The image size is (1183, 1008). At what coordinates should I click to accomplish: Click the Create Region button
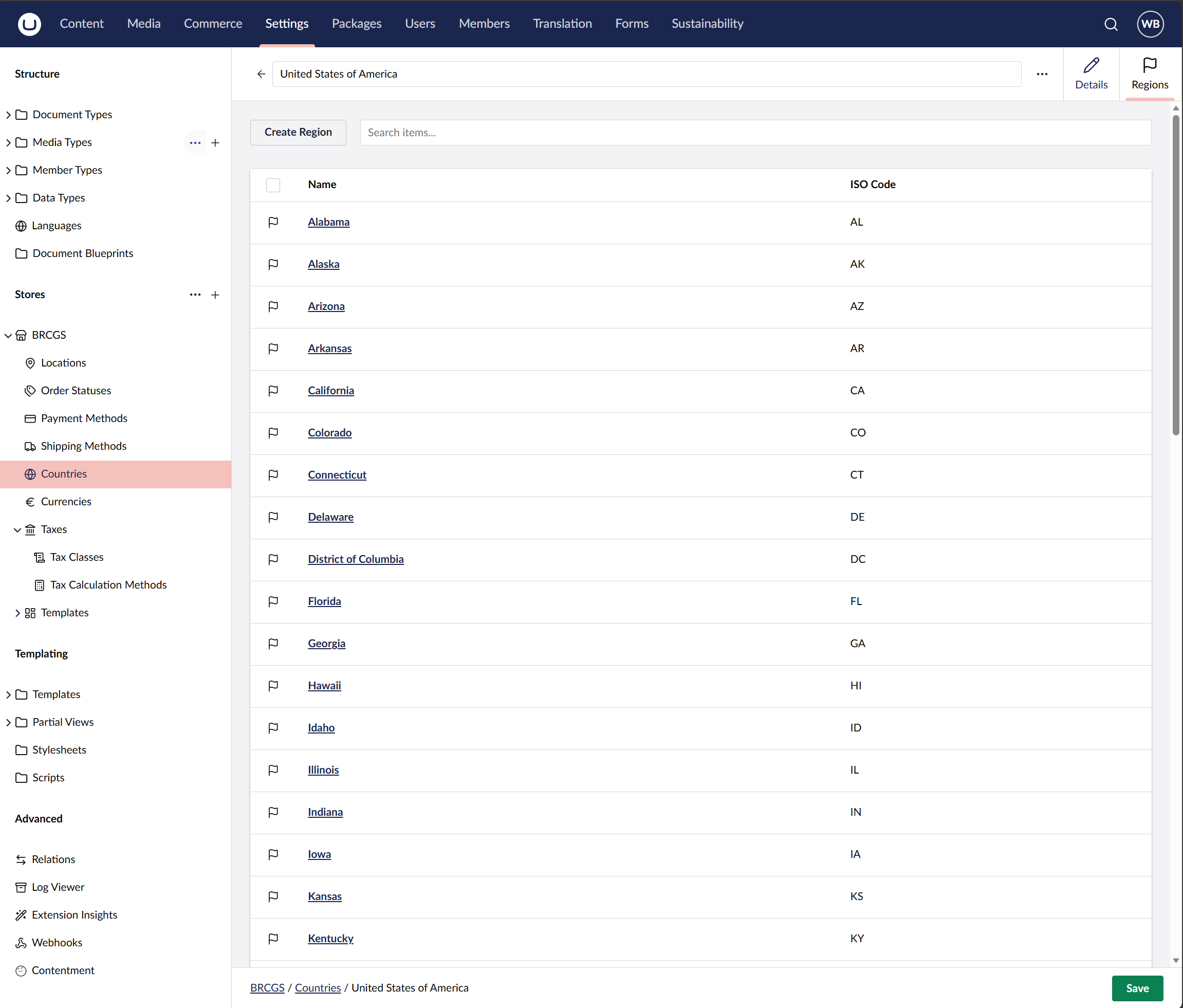[x=298, y=132]
